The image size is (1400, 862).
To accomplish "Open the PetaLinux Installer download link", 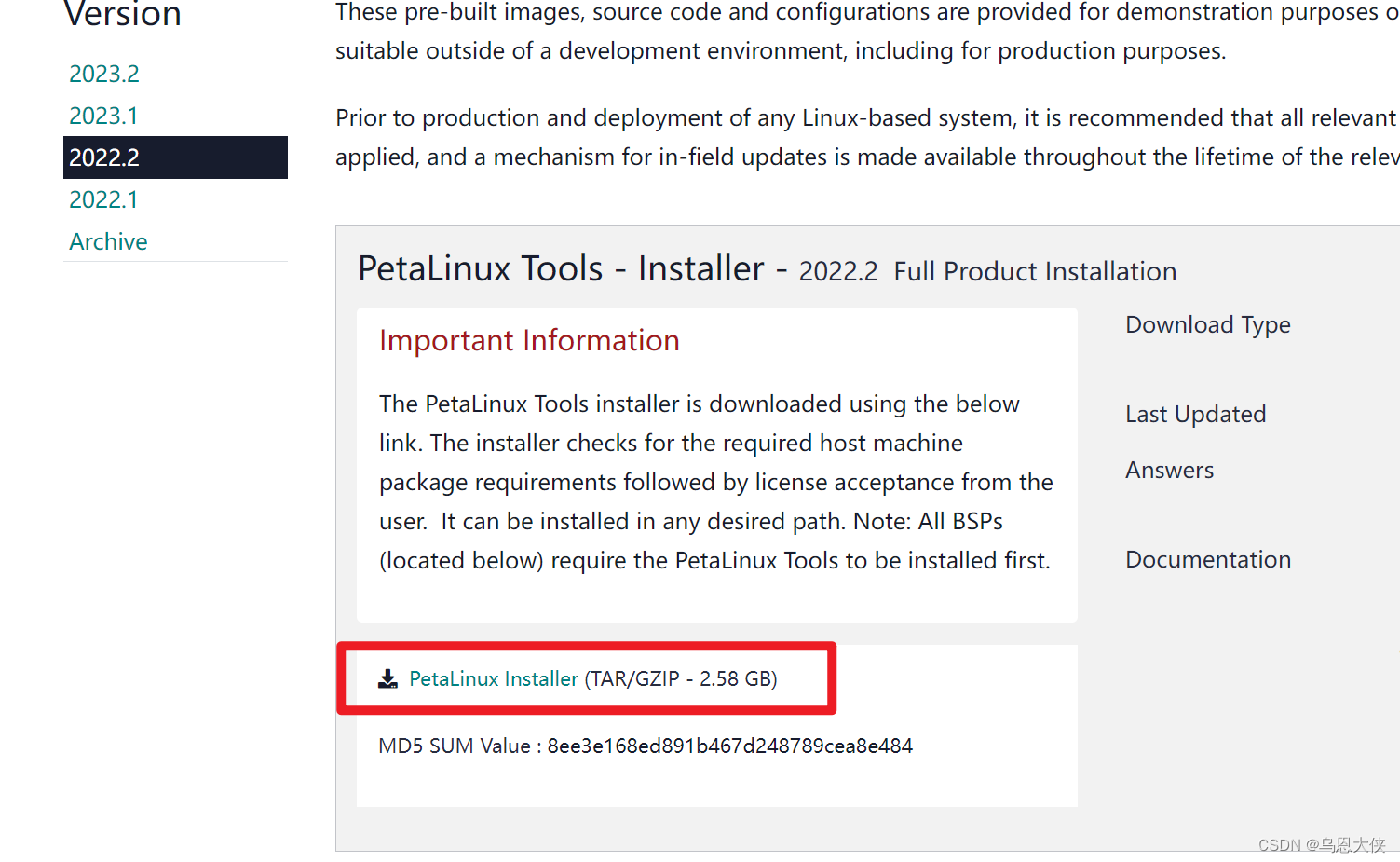I will coord(494,679).
